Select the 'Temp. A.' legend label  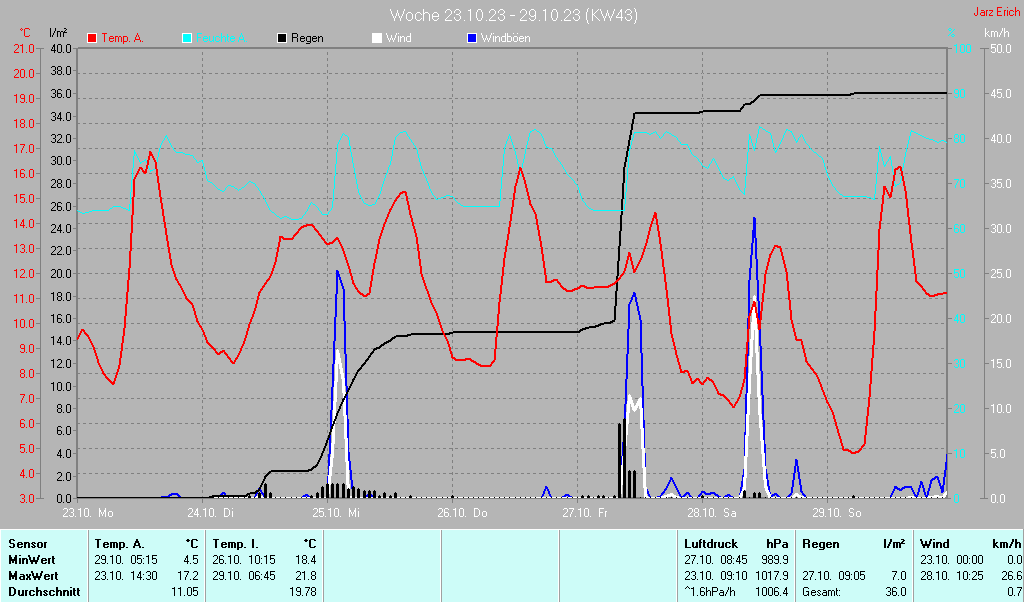point(122,39)
